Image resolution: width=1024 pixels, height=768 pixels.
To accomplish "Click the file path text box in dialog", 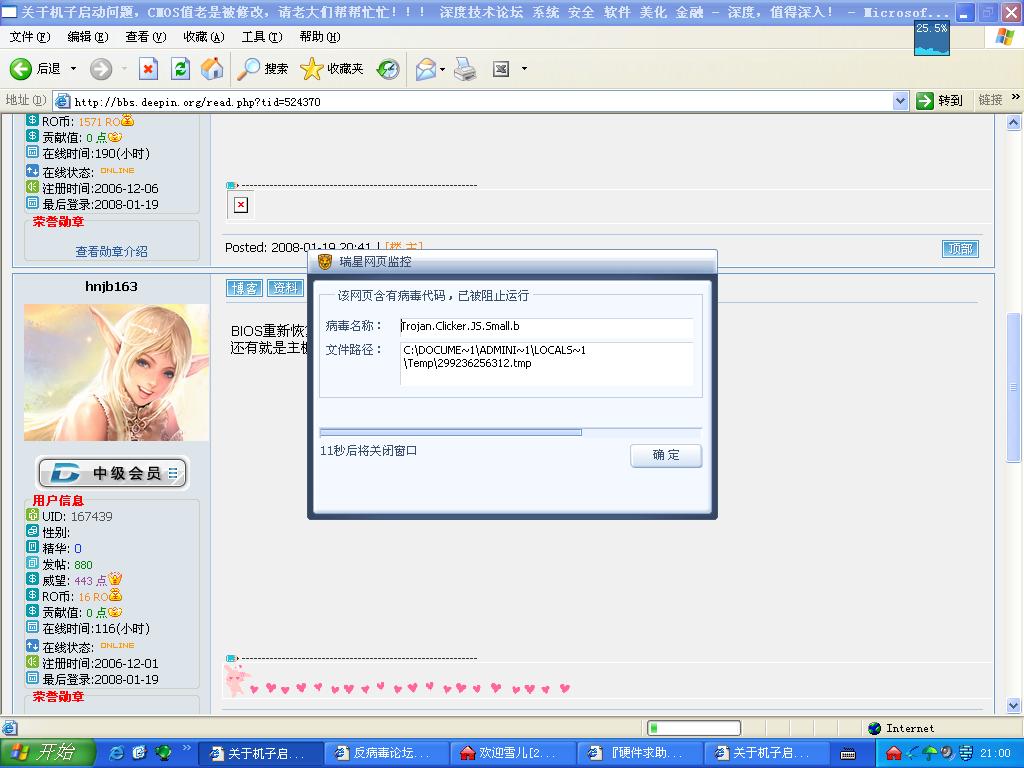I will (x=546, y=363).
